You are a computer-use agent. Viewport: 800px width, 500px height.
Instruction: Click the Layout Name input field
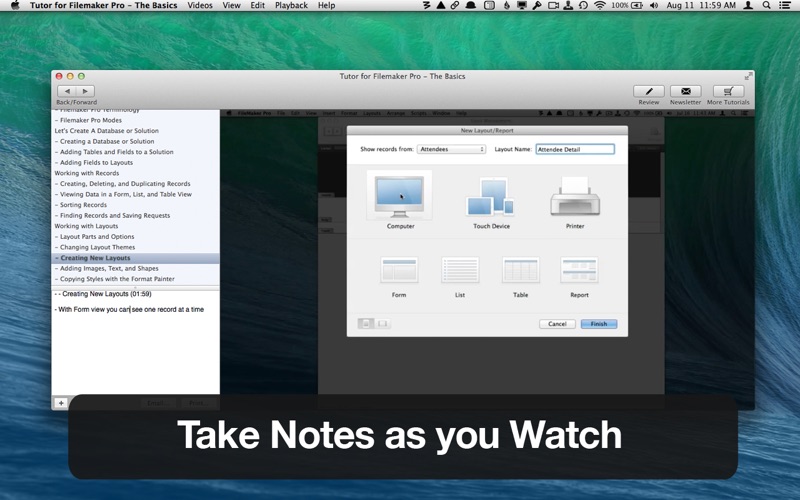tap(575, 149)
